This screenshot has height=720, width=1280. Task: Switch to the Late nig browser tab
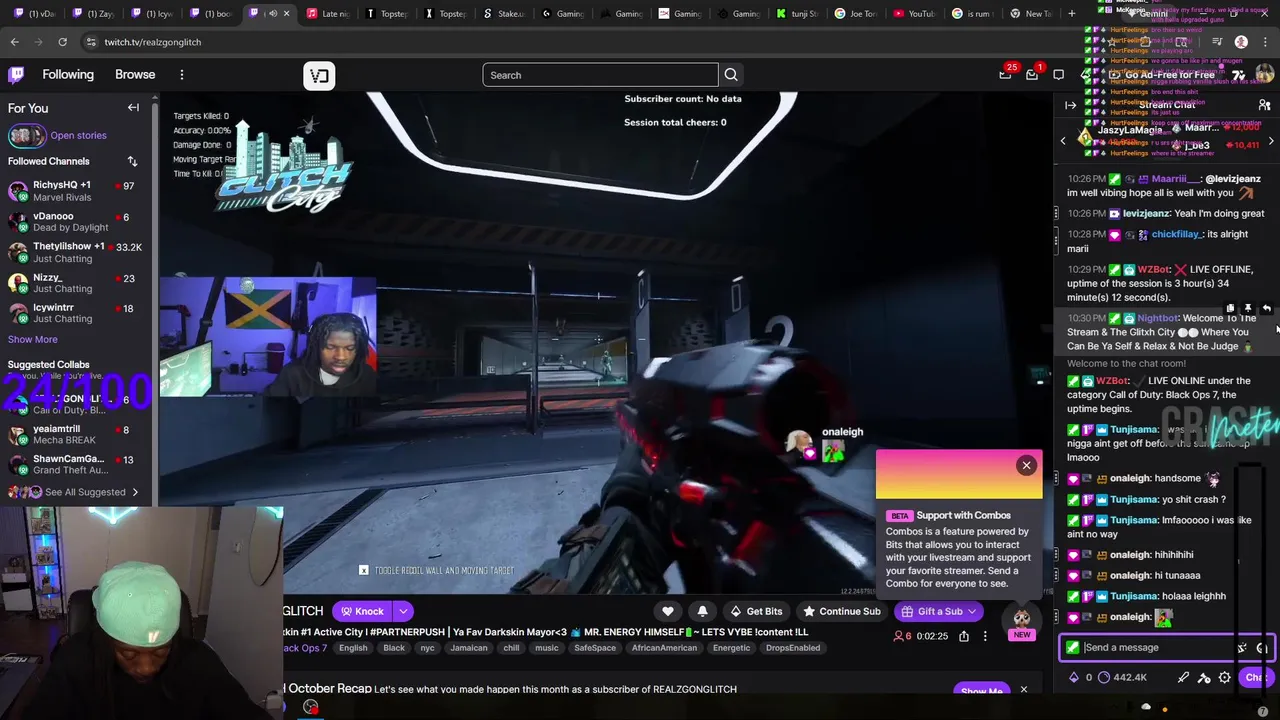tap(328, 13)
